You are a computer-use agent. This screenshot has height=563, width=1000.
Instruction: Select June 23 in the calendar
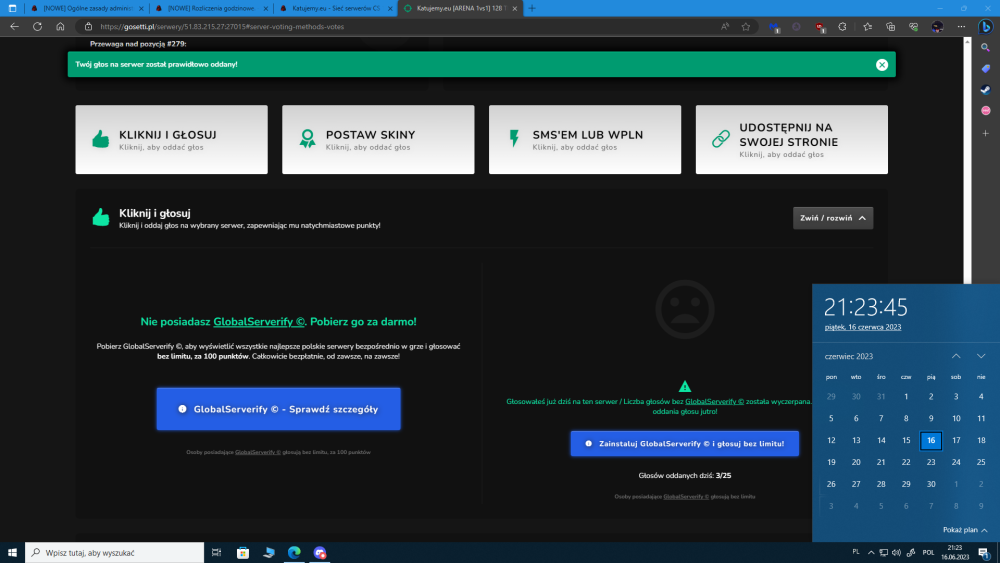931,462
